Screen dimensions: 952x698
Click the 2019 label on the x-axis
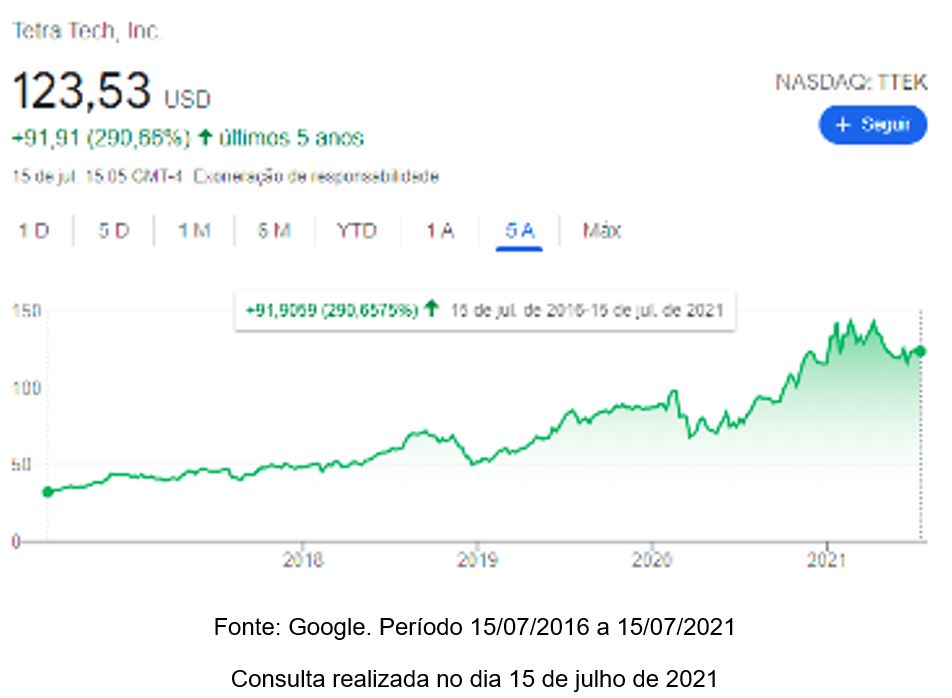pyautogui.click(x=477, y=560)
